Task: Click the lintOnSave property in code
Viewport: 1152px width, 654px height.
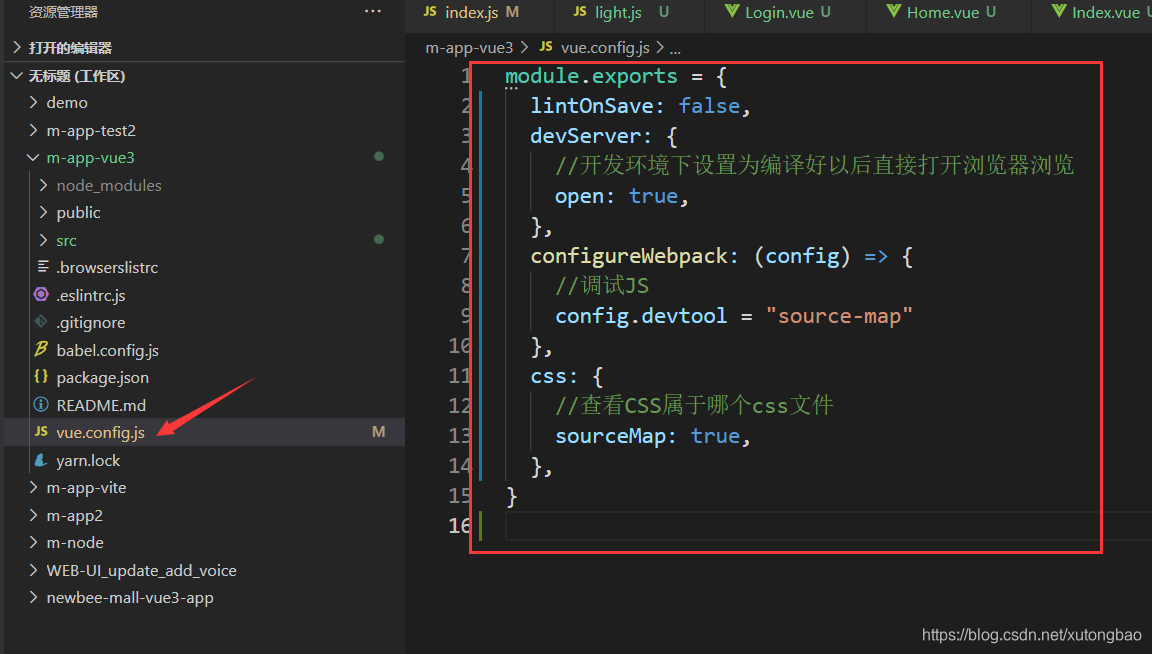Action: point(592,106)
